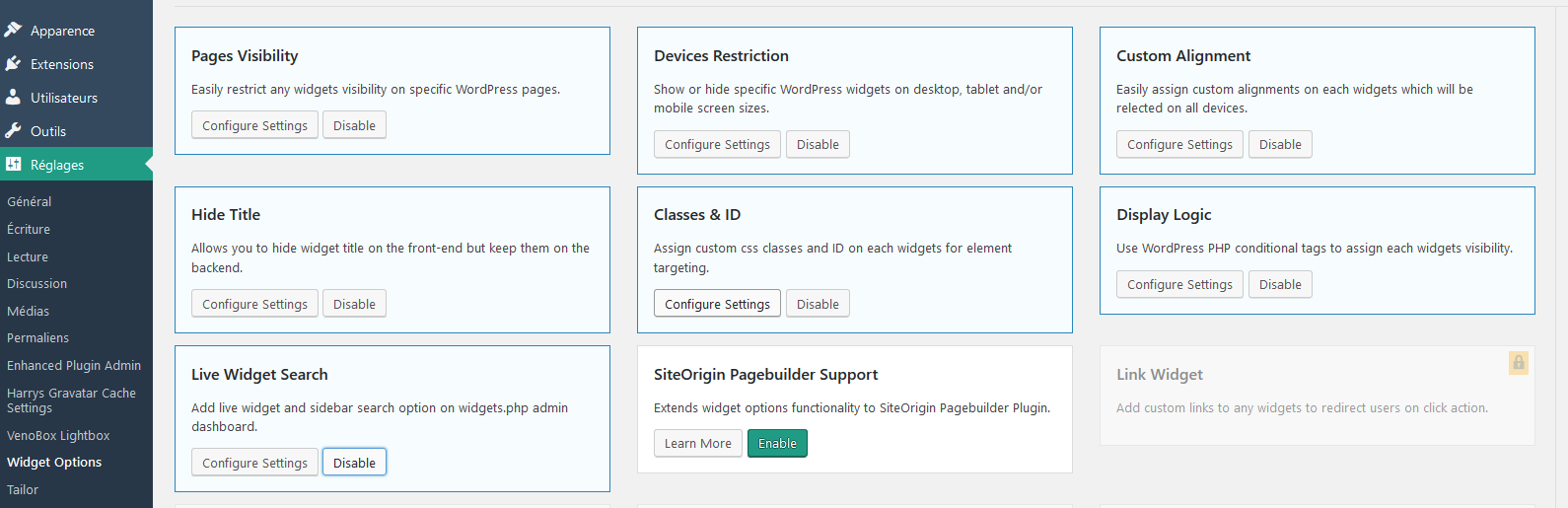The height and width of the screenshot is (508, 1568).
Task: Configure Settings for Pages Visibility
Action: tap(254, 125)
